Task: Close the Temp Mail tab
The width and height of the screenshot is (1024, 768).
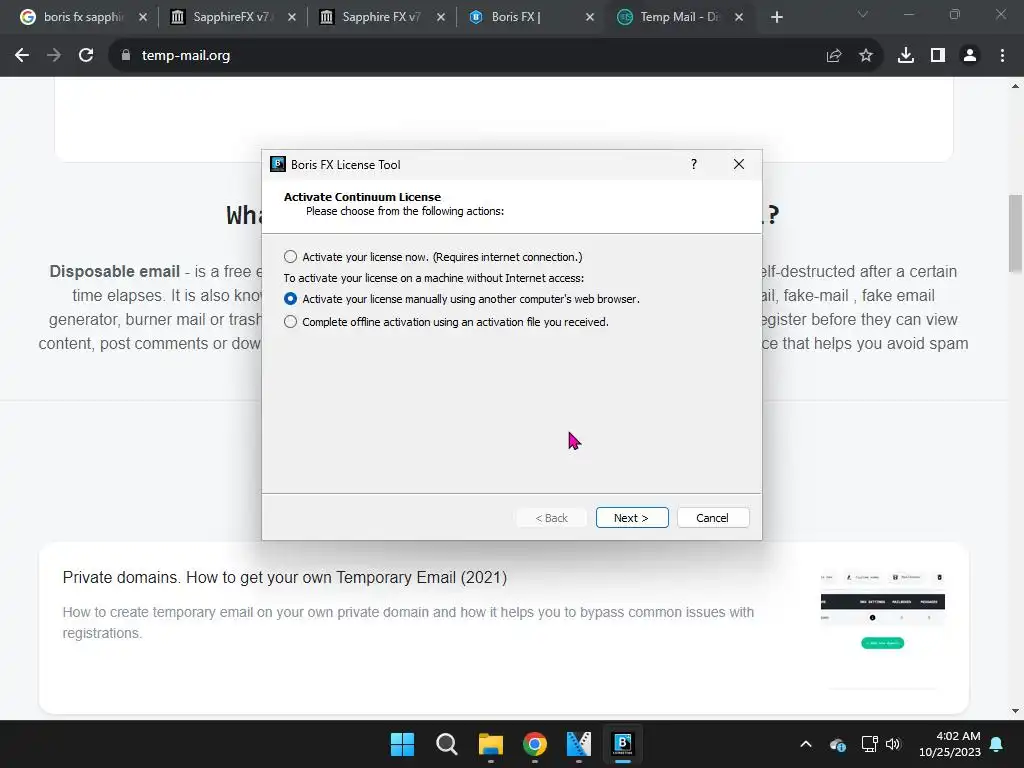Action: click(739, 18)
